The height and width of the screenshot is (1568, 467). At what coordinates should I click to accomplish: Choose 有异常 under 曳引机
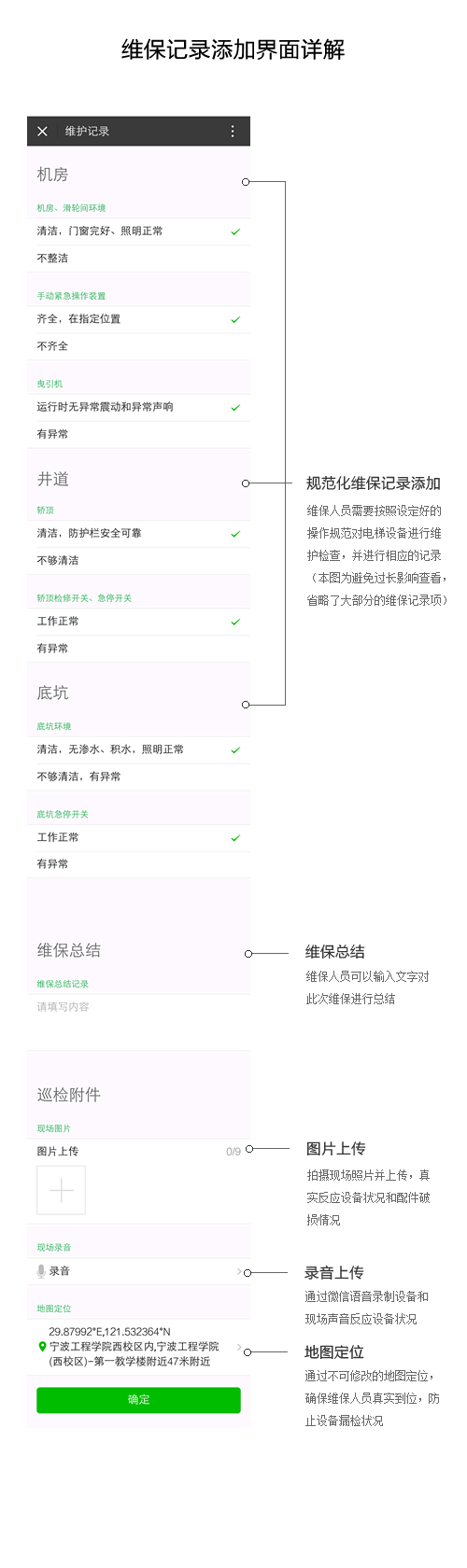tap(138, 434)
